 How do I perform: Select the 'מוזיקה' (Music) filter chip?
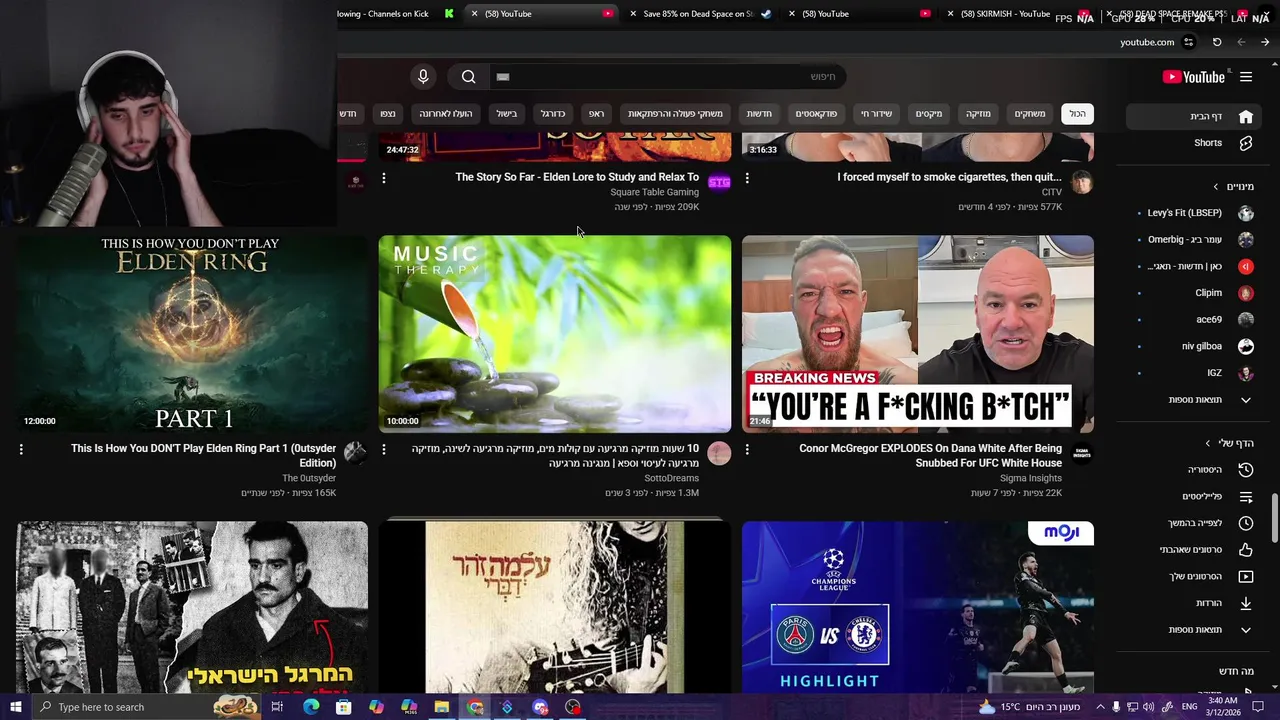coord(978,114)
